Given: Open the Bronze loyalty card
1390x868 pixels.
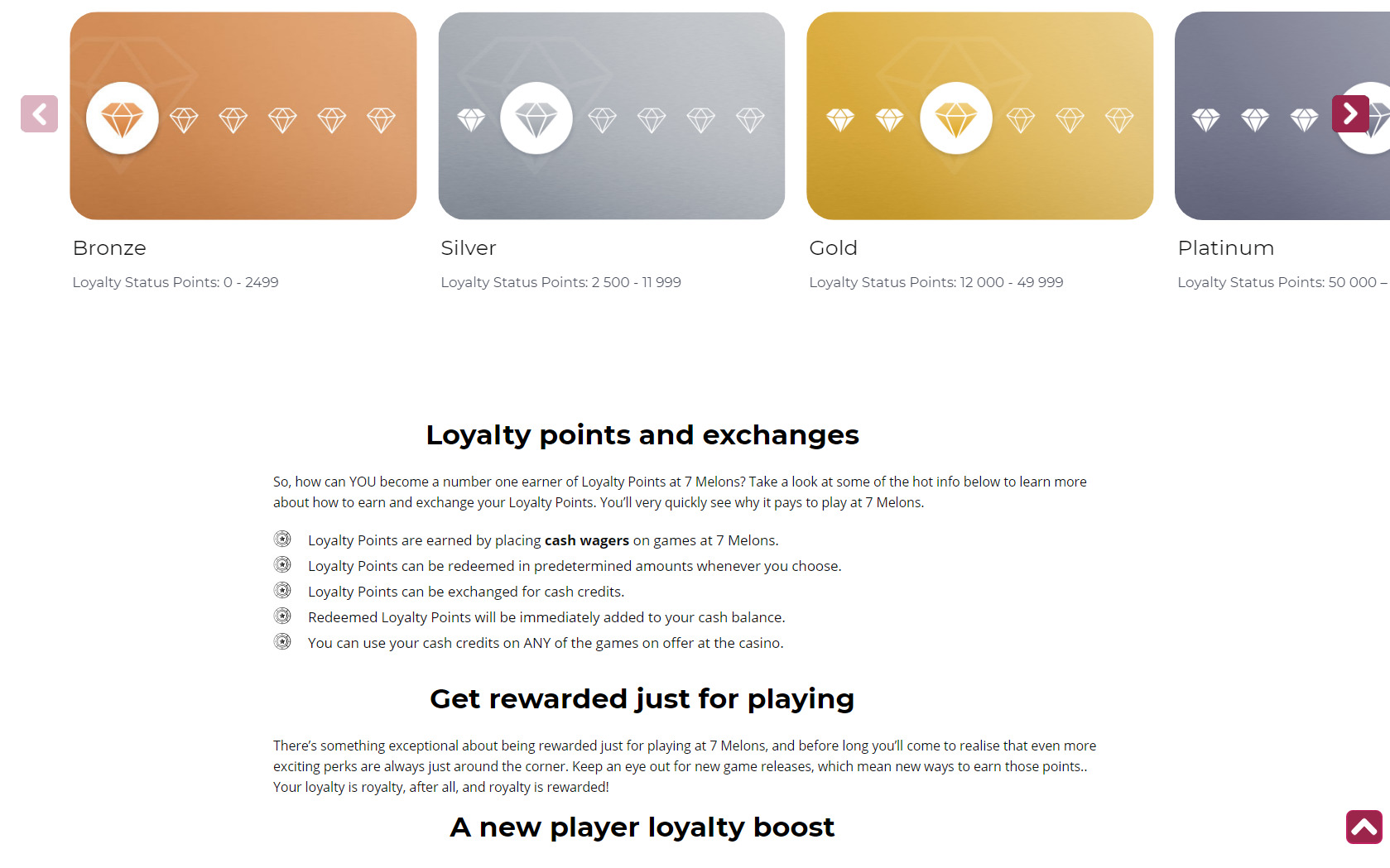Looking at the screenshot, I should pos(243,116).
